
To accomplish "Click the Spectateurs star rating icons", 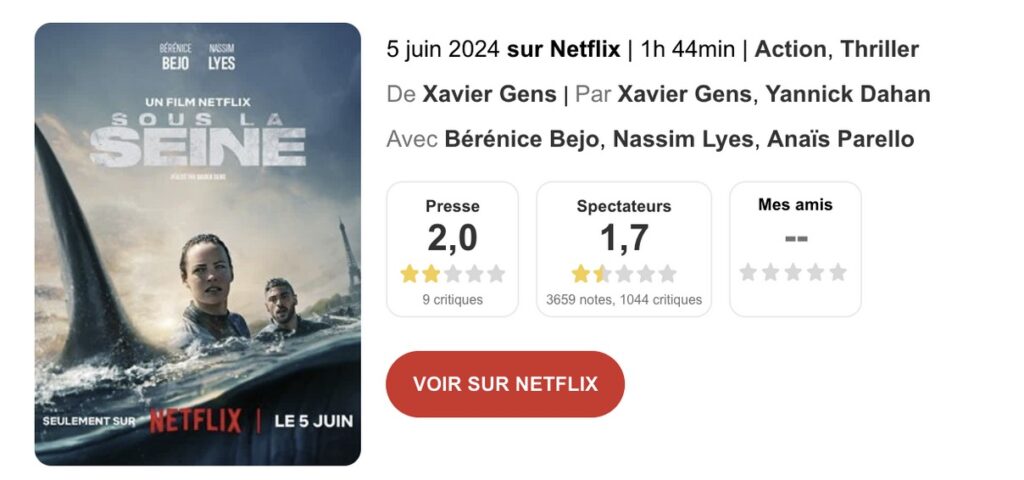I will [x=624, y=273].
